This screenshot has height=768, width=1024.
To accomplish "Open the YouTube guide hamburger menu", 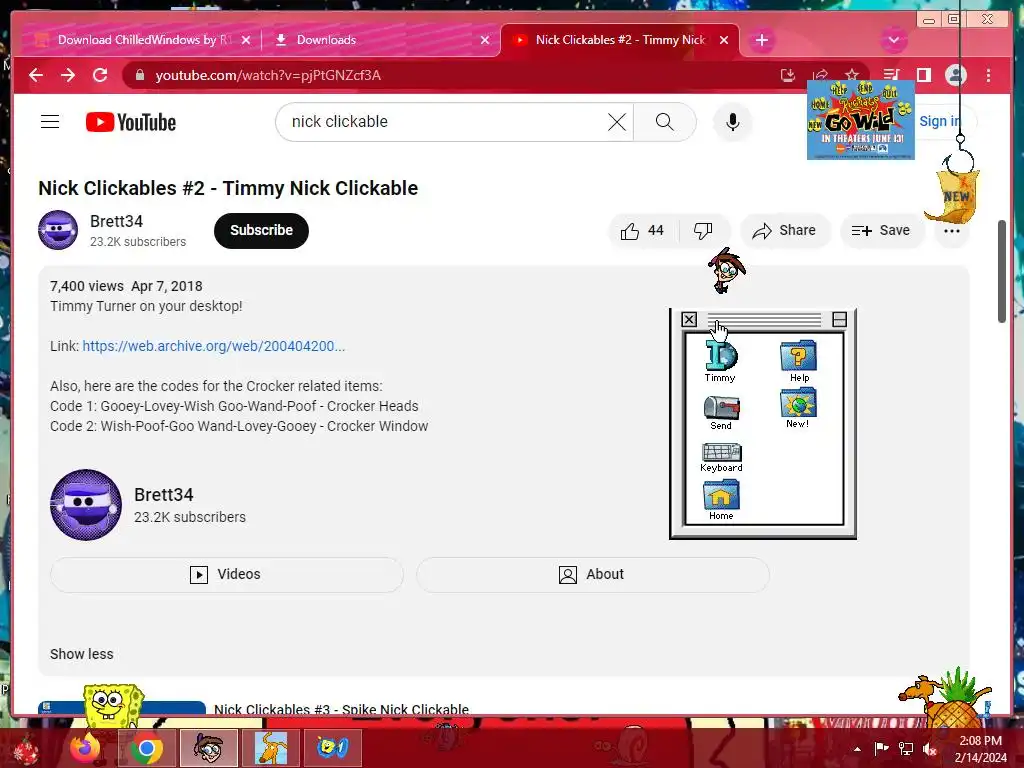I will click(x=50, y=122).
